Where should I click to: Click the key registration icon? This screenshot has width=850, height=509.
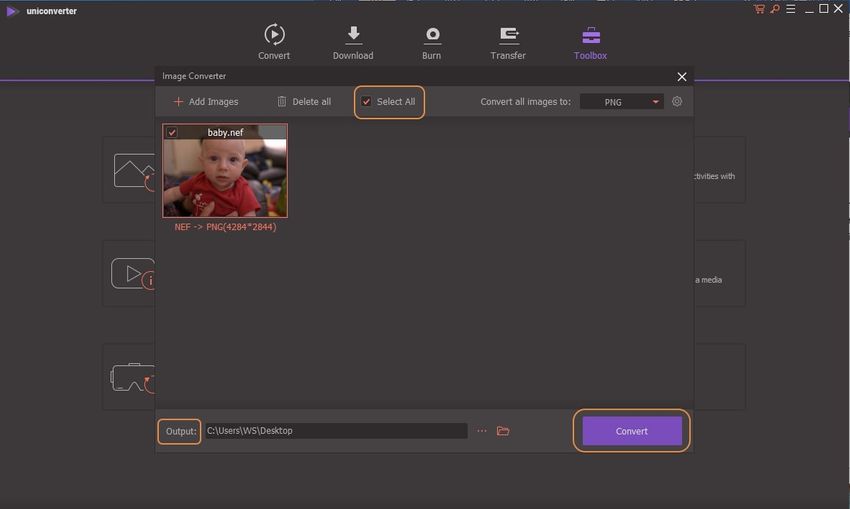[774, 9]
